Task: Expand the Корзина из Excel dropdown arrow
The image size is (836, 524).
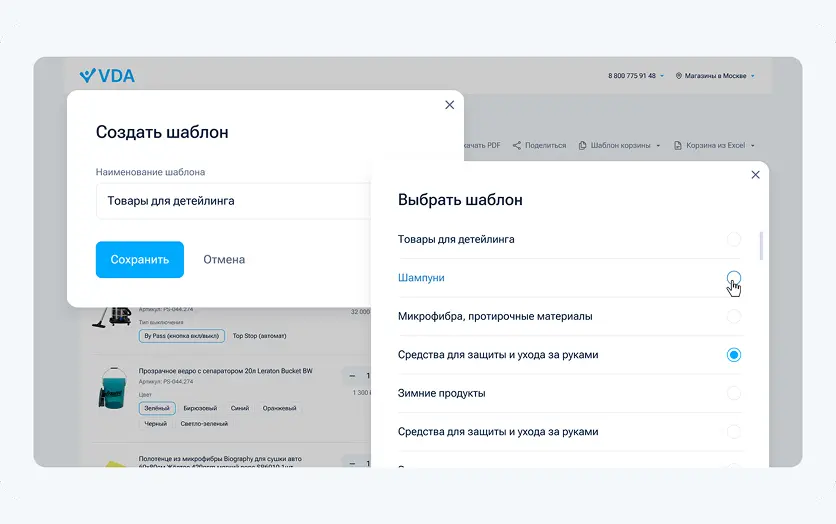Action: pos(753,146)
